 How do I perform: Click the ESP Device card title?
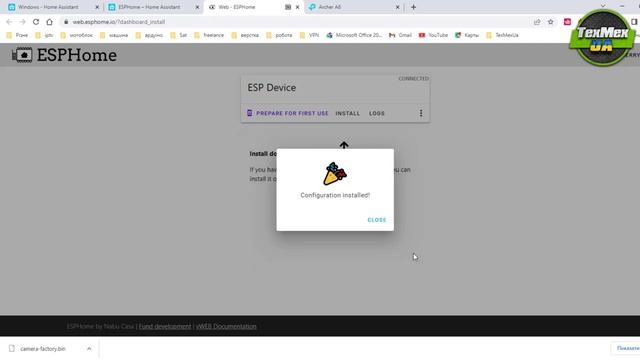[272, 88]
